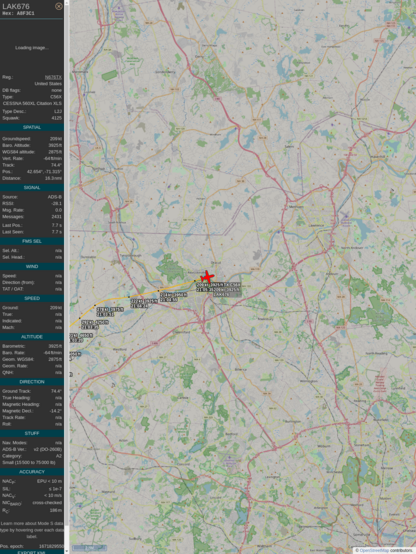Select the red aircraft icon on the map
The width and height of the screenshot is (416, 554).
tap(207, 277)
